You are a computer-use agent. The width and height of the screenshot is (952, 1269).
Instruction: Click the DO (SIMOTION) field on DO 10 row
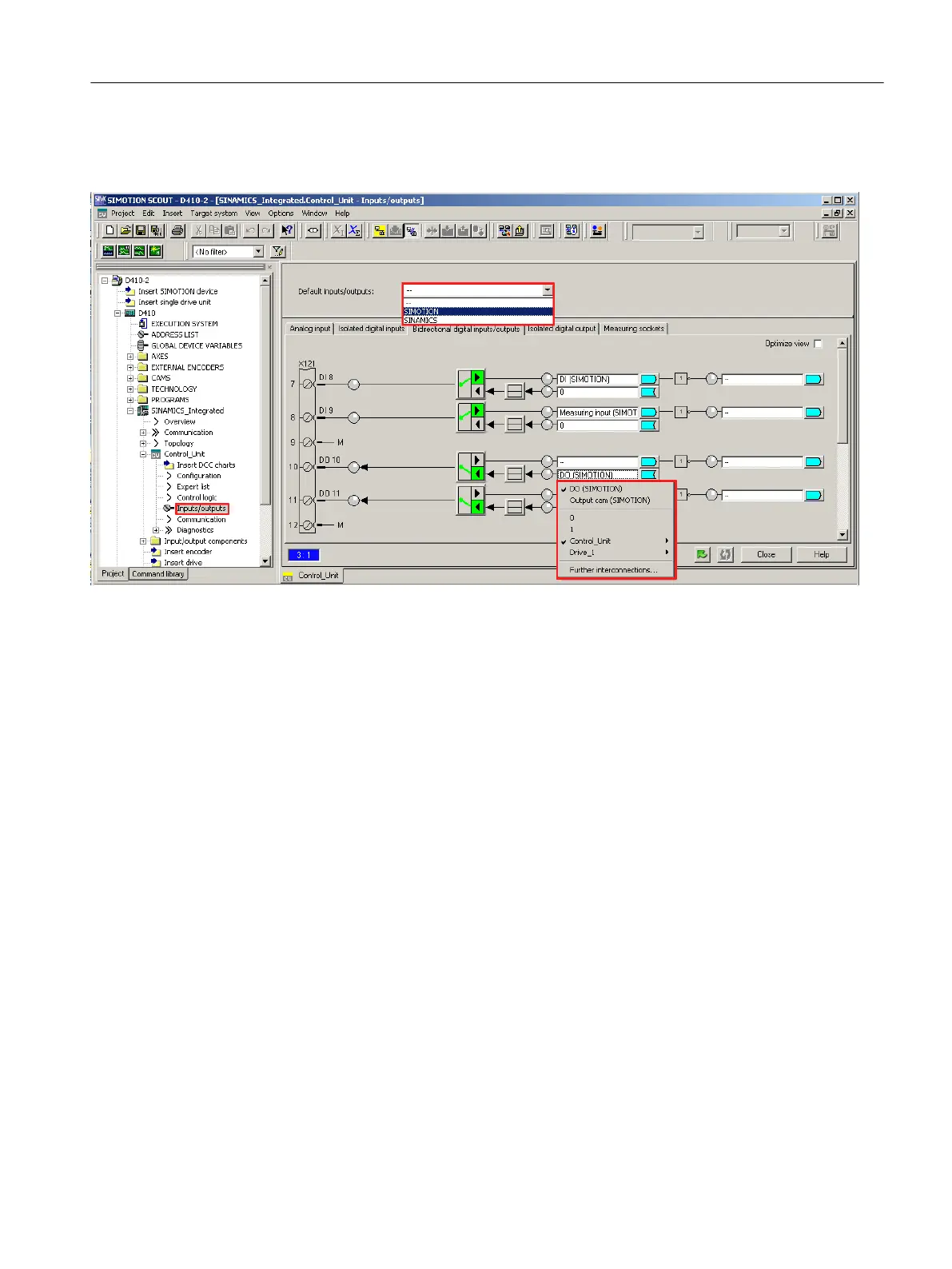tap(598, 475)
